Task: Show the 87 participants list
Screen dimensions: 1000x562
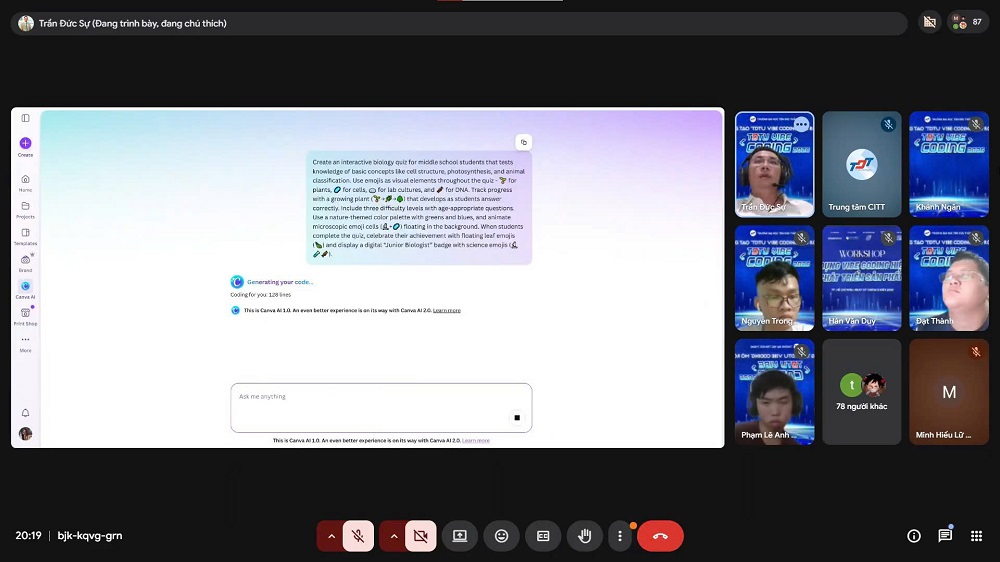Action: [x=968, y=22]
